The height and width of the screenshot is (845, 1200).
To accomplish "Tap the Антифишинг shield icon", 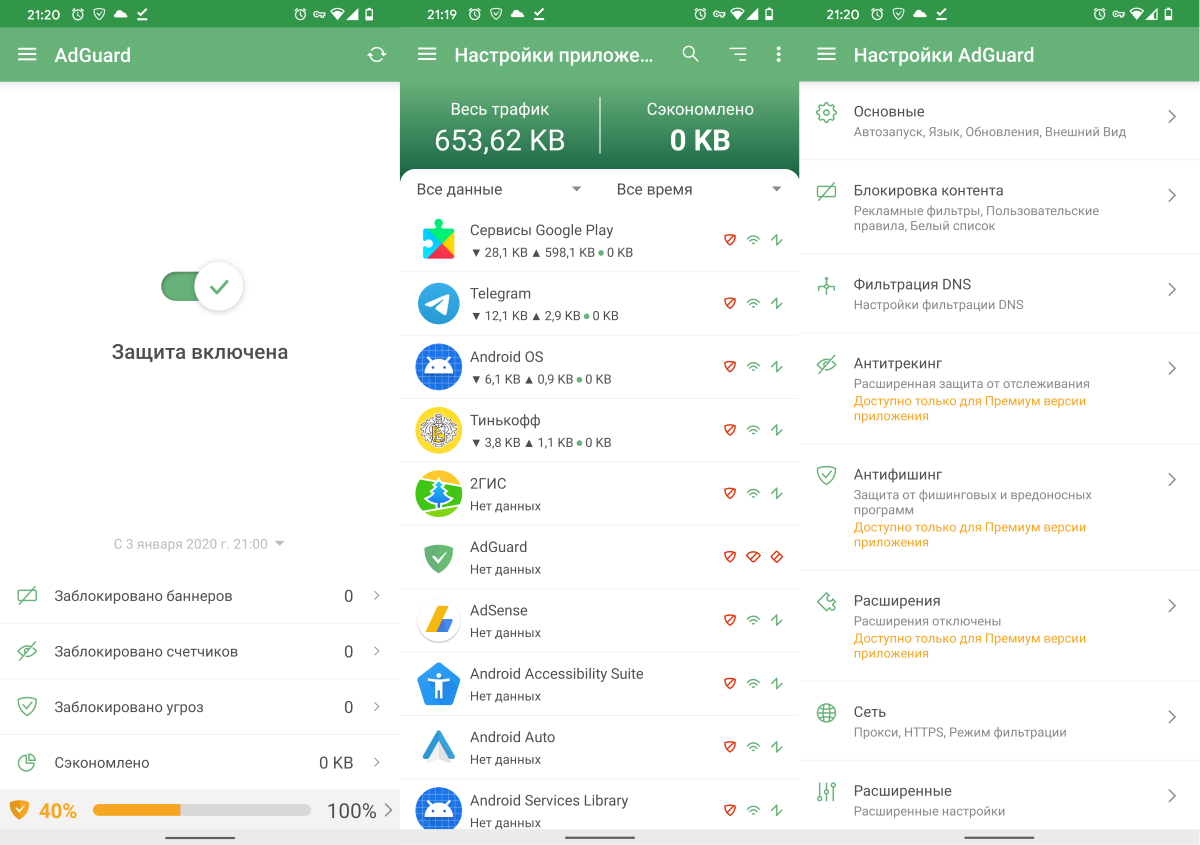I will click(826, 475).
